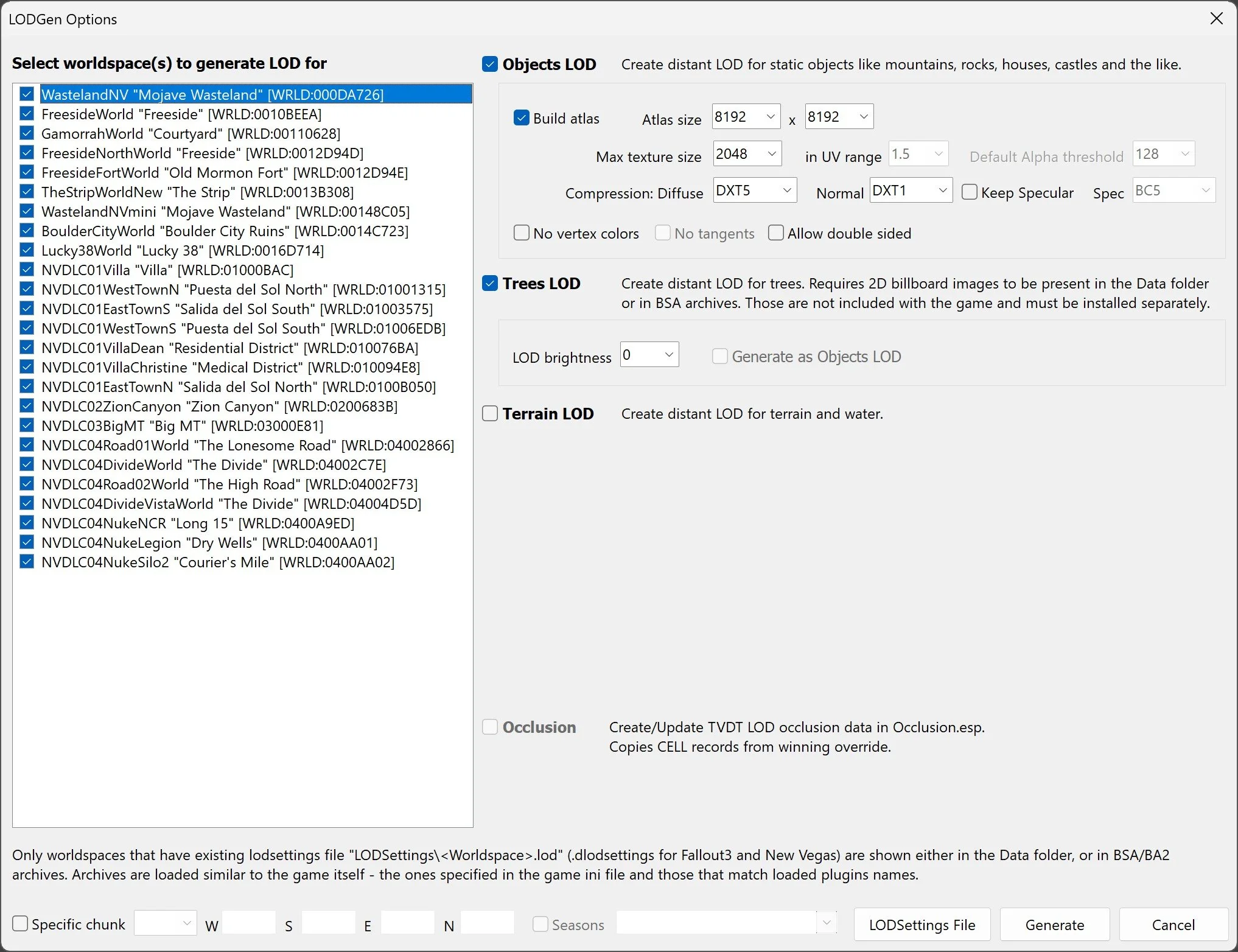Toggle the Objects LOD checkbox
This screenshot has width=1238, height=952.
pyautogui.click(x=490, y=64)
